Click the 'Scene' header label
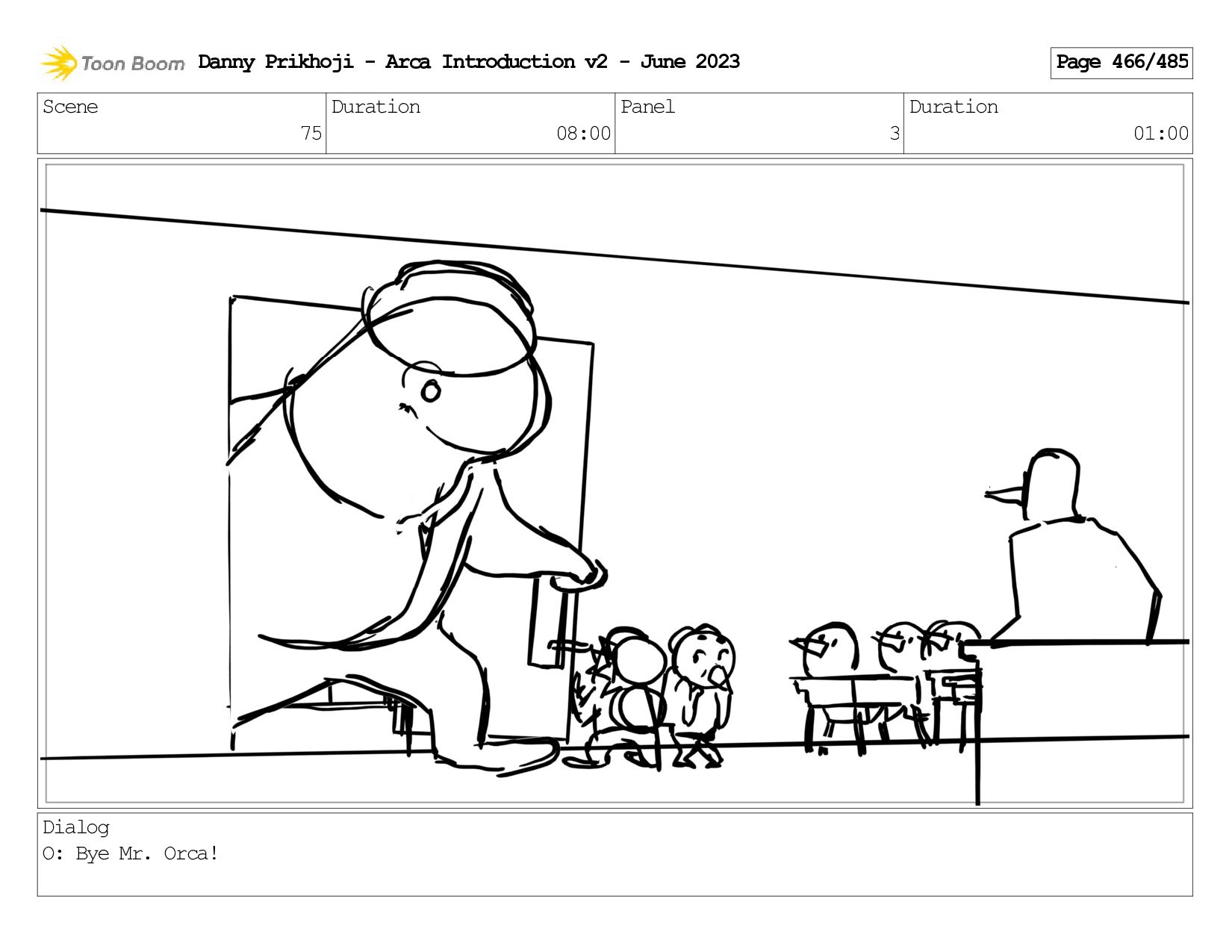Screen dimensions: 1232x952 (x=70, y=107)
